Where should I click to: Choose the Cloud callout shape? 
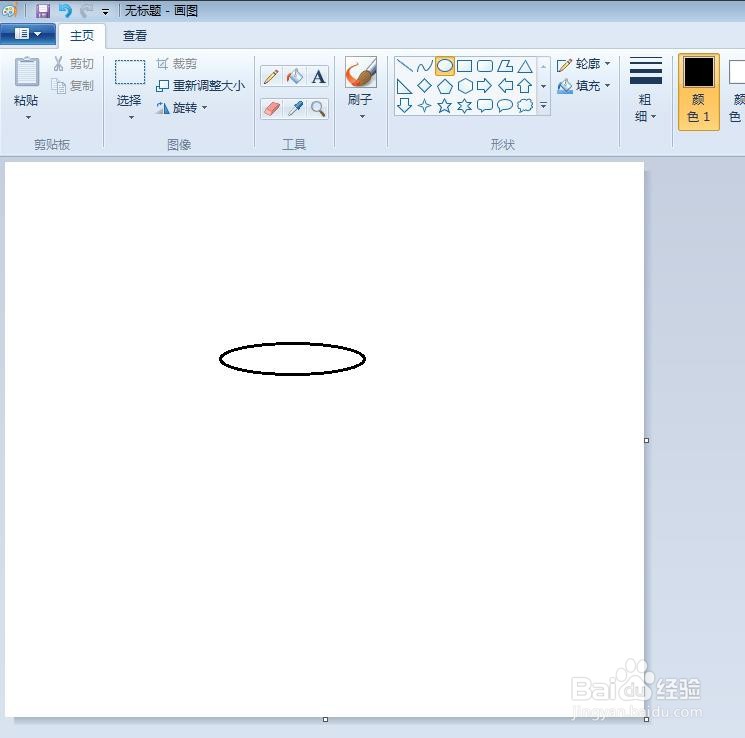tap(525, 105)
